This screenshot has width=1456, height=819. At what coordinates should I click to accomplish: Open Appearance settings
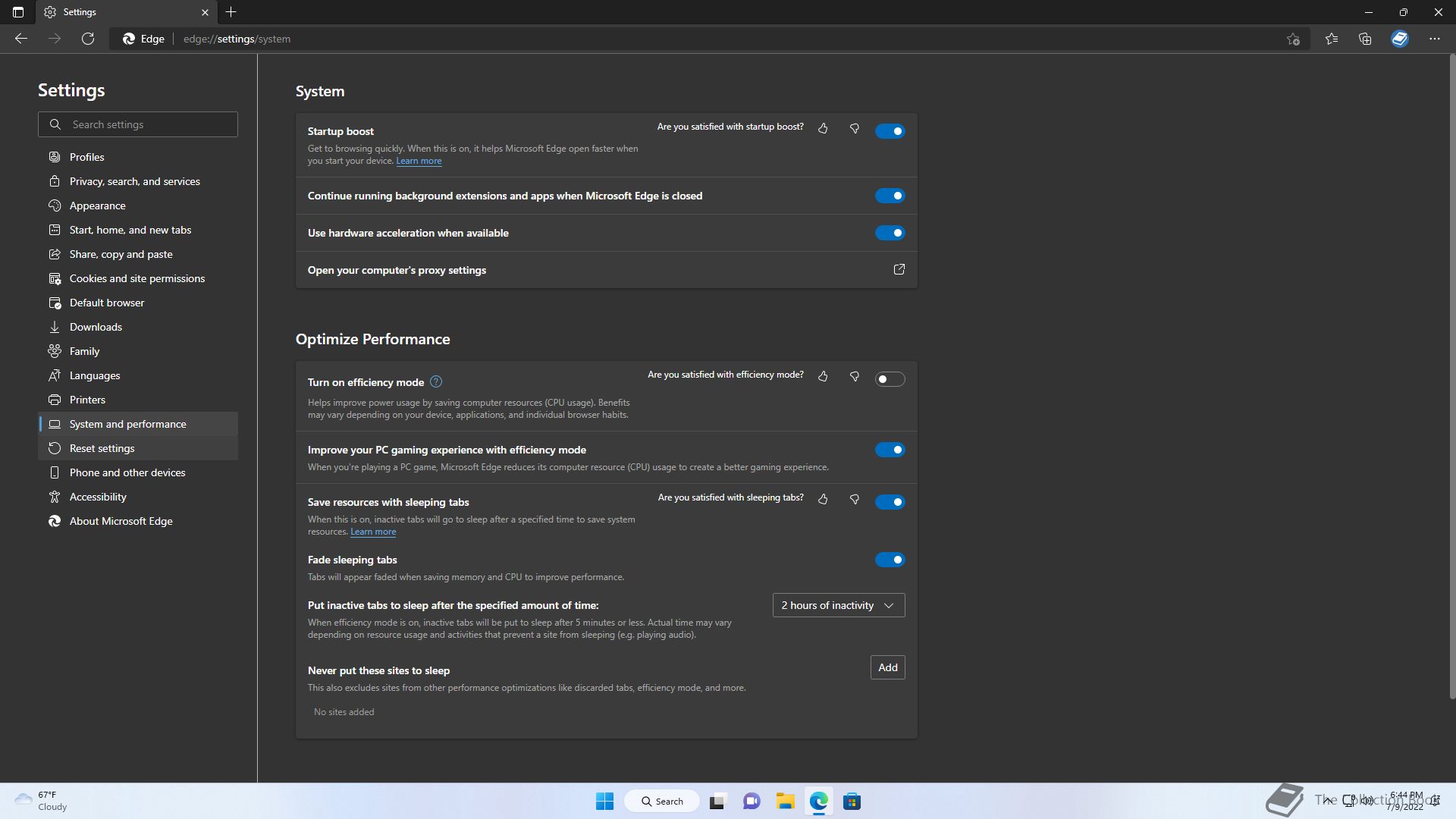click(138, 206)
